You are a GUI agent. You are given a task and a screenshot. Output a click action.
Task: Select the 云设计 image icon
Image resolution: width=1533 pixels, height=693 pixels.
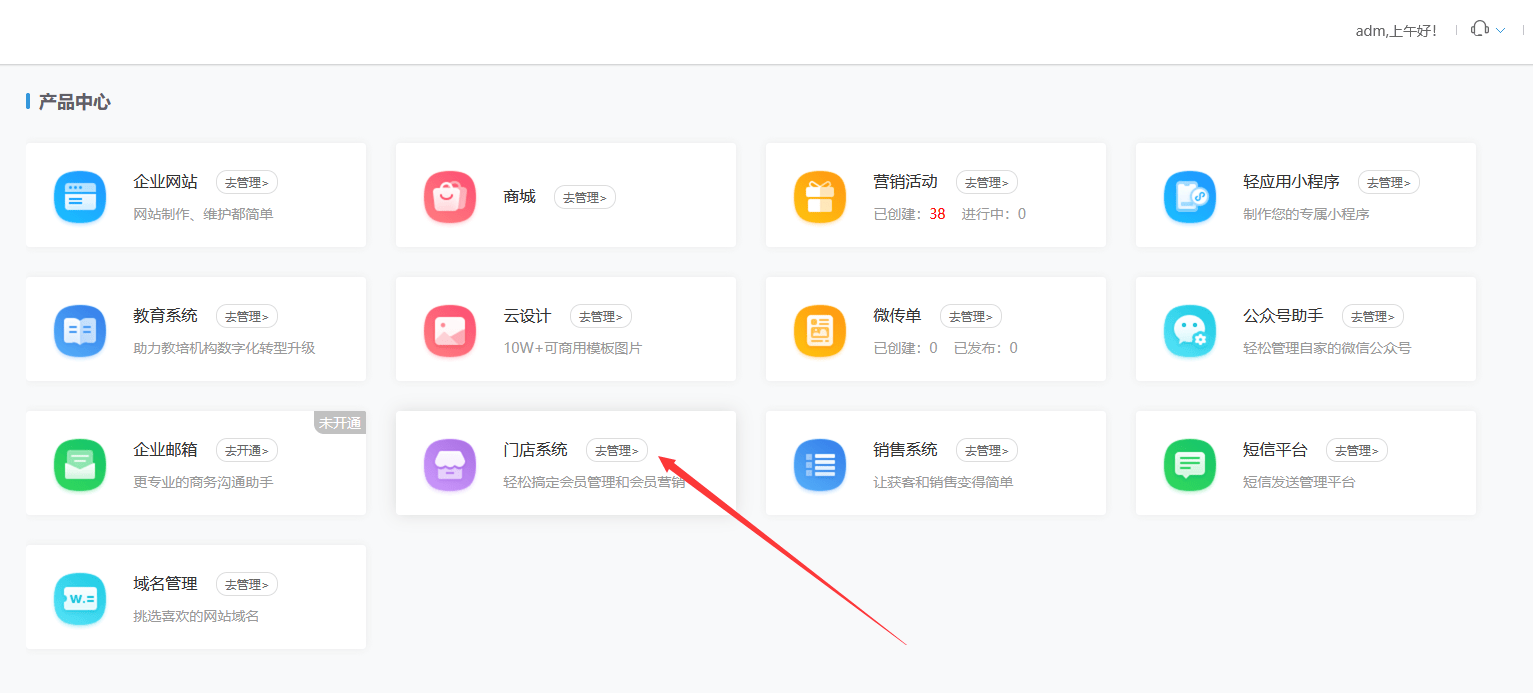tap(449, 331)
